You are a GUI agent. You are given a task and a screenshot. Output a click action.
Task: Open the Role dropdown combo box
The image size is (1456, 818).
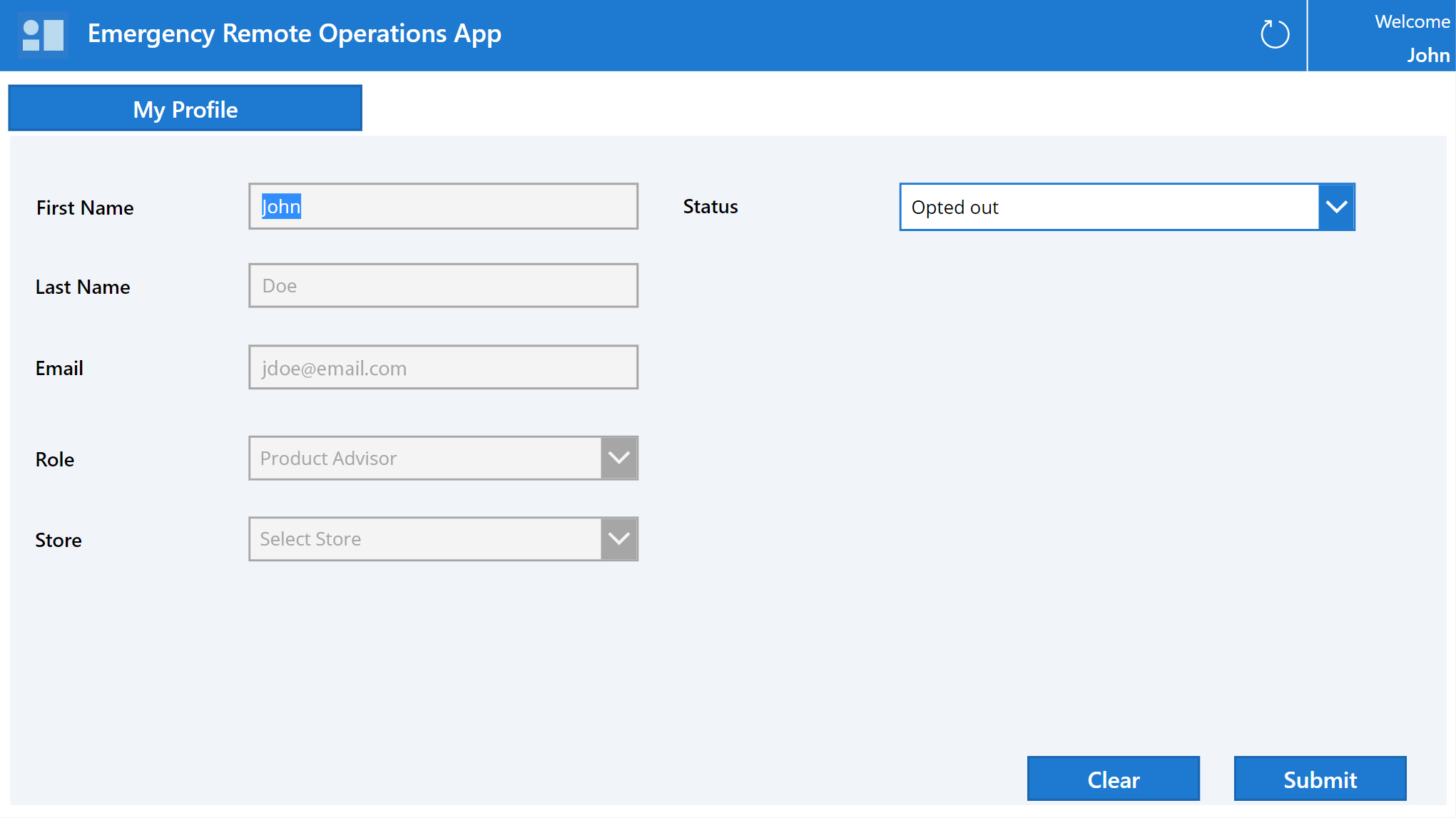point(443,458)
